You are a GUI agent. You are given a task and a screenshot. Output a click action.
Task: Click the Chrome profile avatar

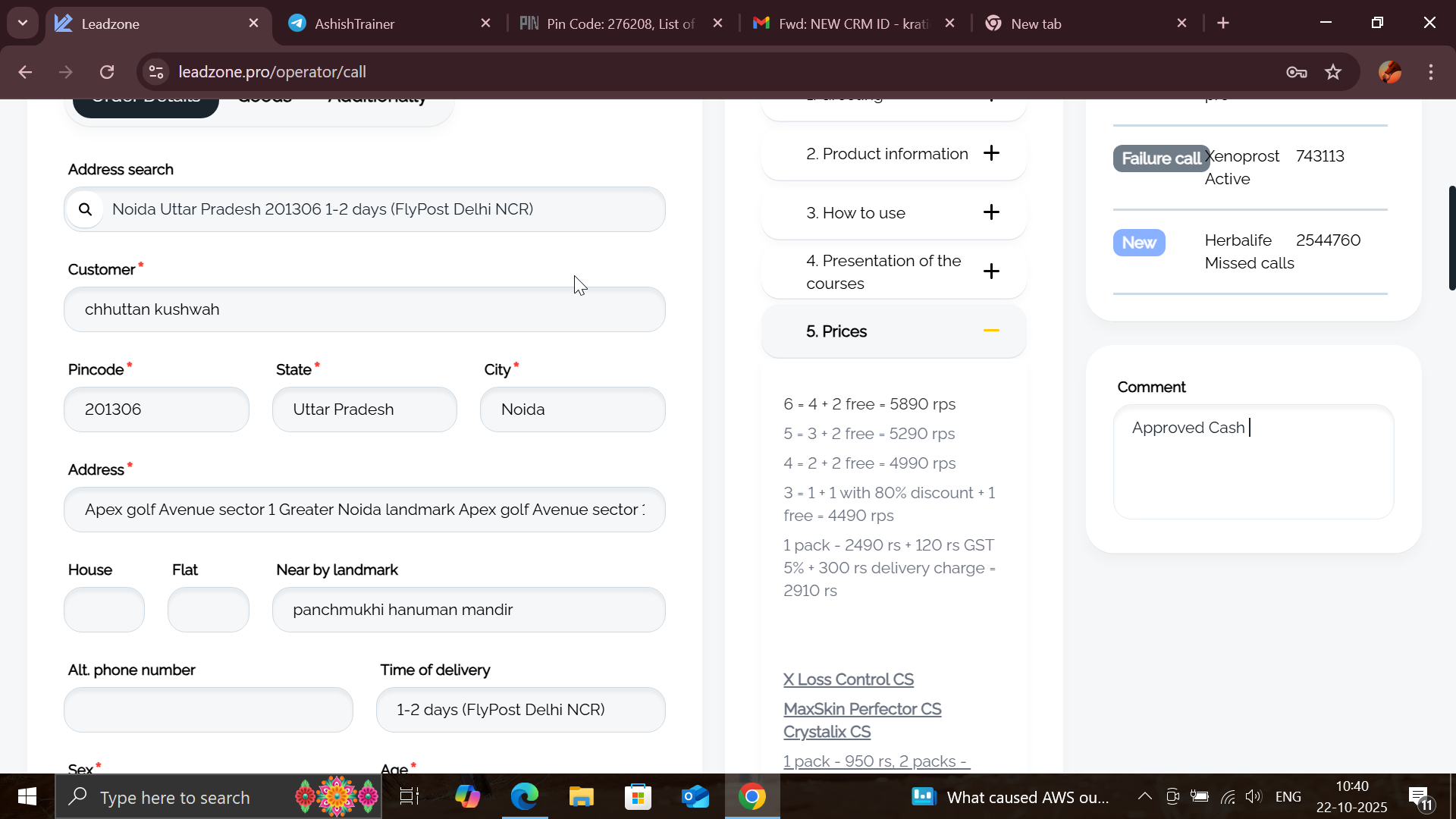click(1390, 72)
